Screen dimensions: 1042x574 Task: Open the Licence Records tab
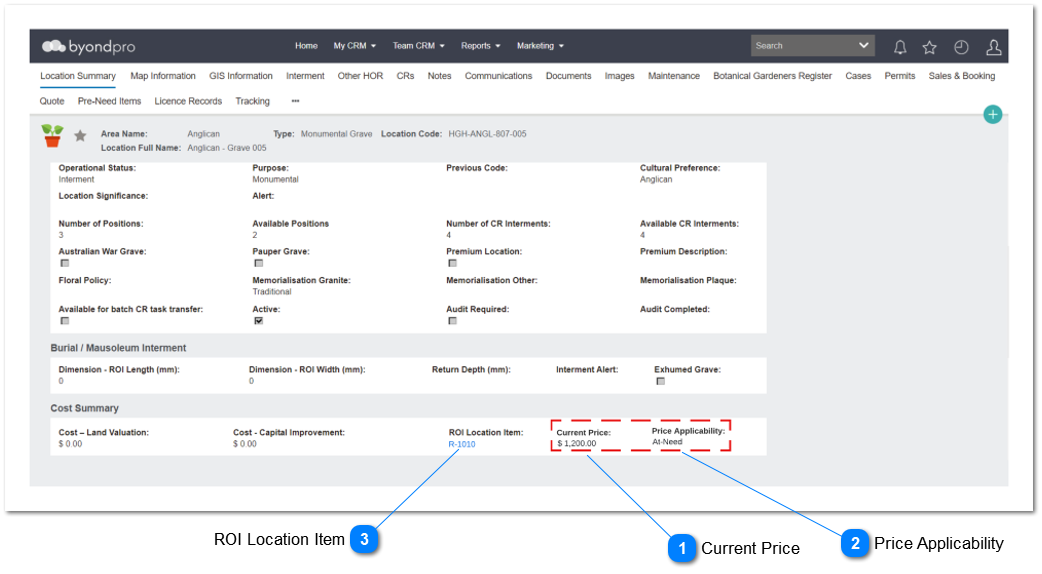(188, 101)
